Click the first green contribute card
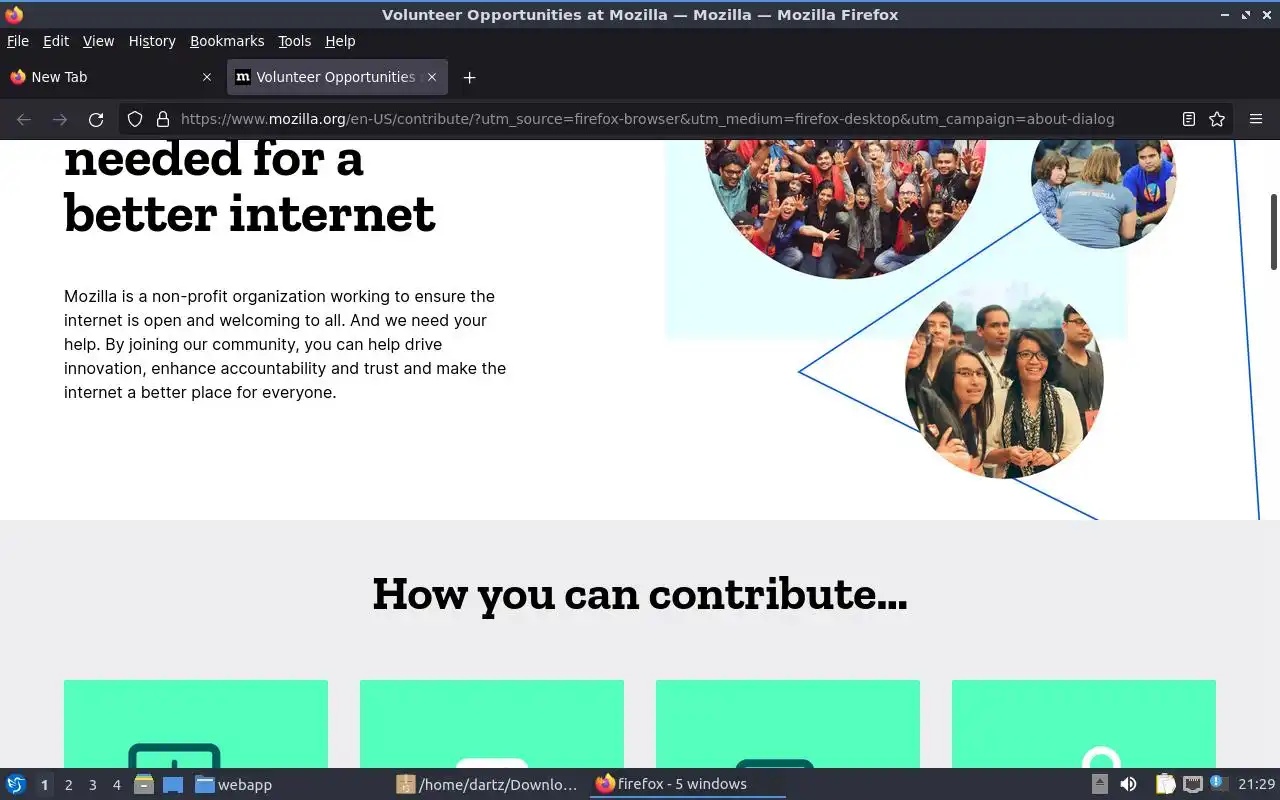This screenshot has width=1280, height=800. [196, 724]
